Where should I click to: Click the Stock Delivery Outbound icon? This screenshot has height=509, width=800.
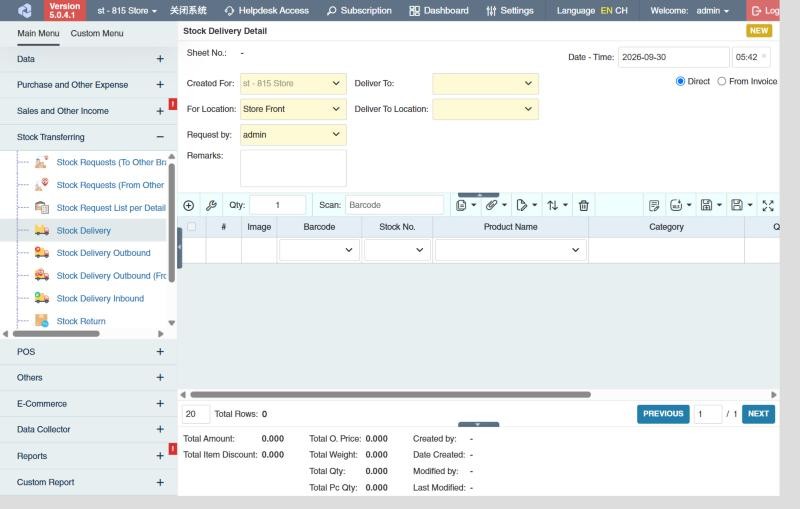point(41,253)
